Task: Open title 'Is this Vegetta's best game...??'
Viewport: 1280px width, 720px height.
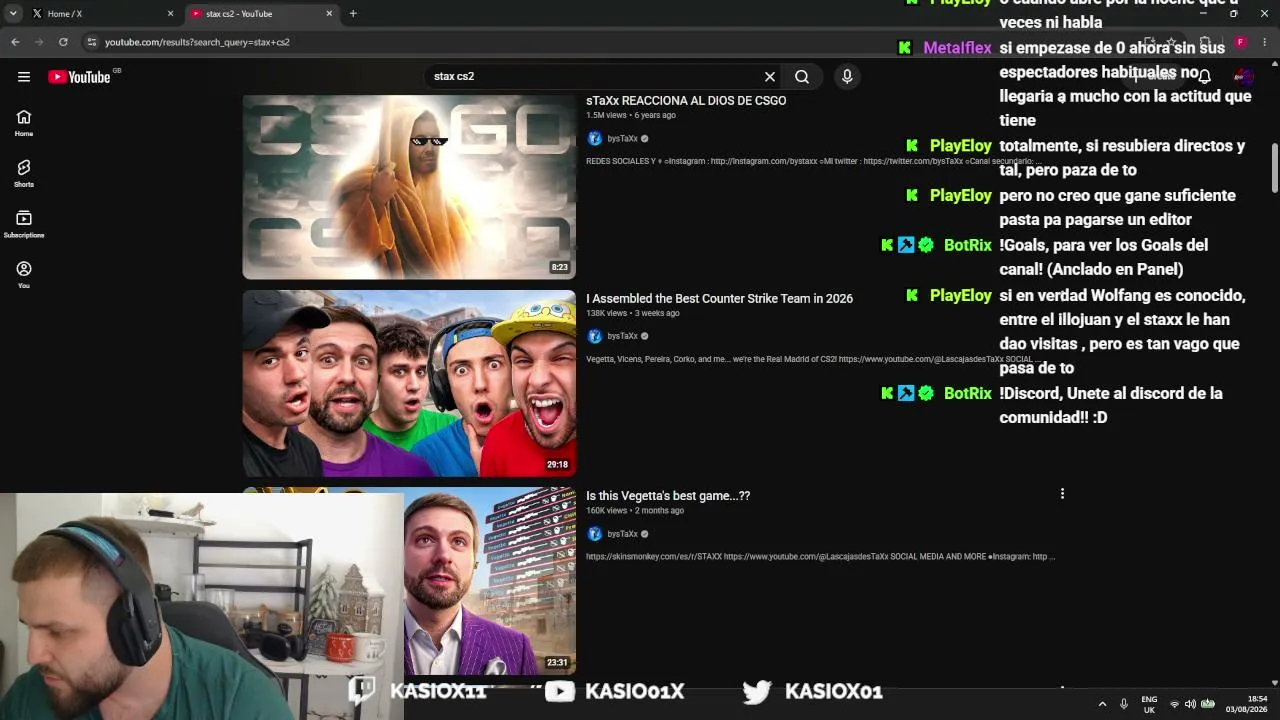Action: point(668,496)
